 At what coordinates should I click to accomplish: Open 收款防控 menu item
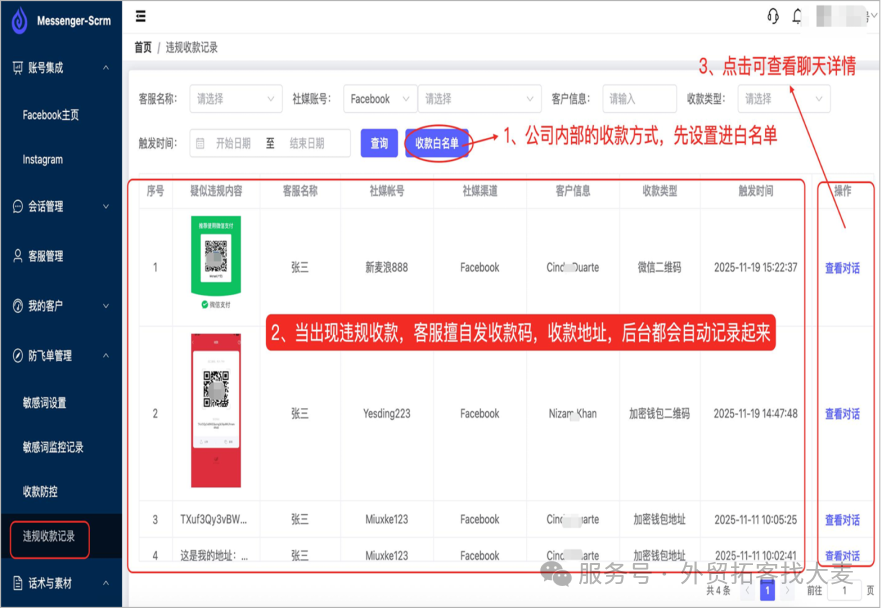click(x=40, y=492)
